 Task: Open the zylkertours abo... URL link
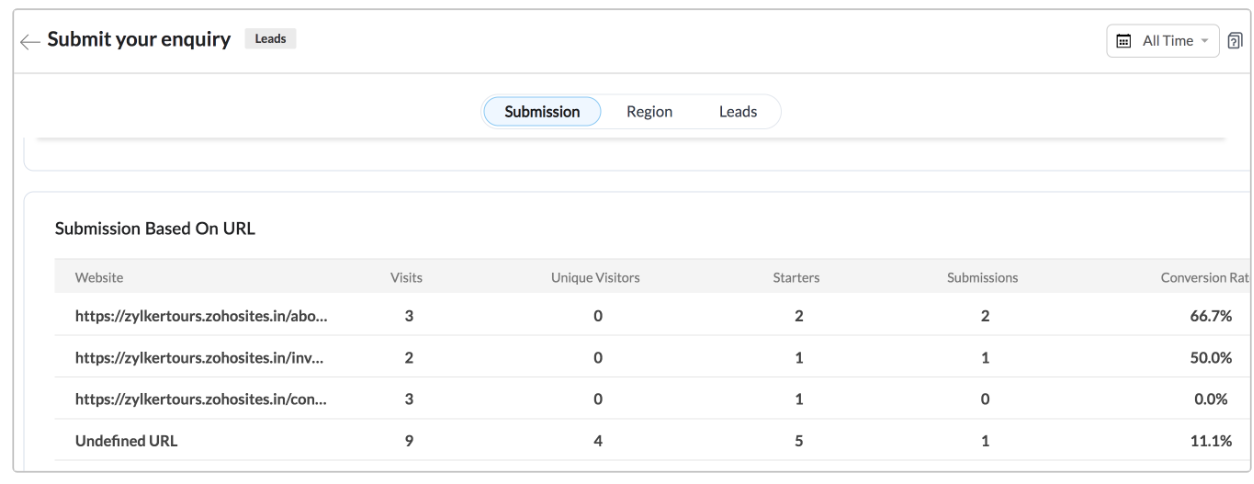[x=201, y=316]
